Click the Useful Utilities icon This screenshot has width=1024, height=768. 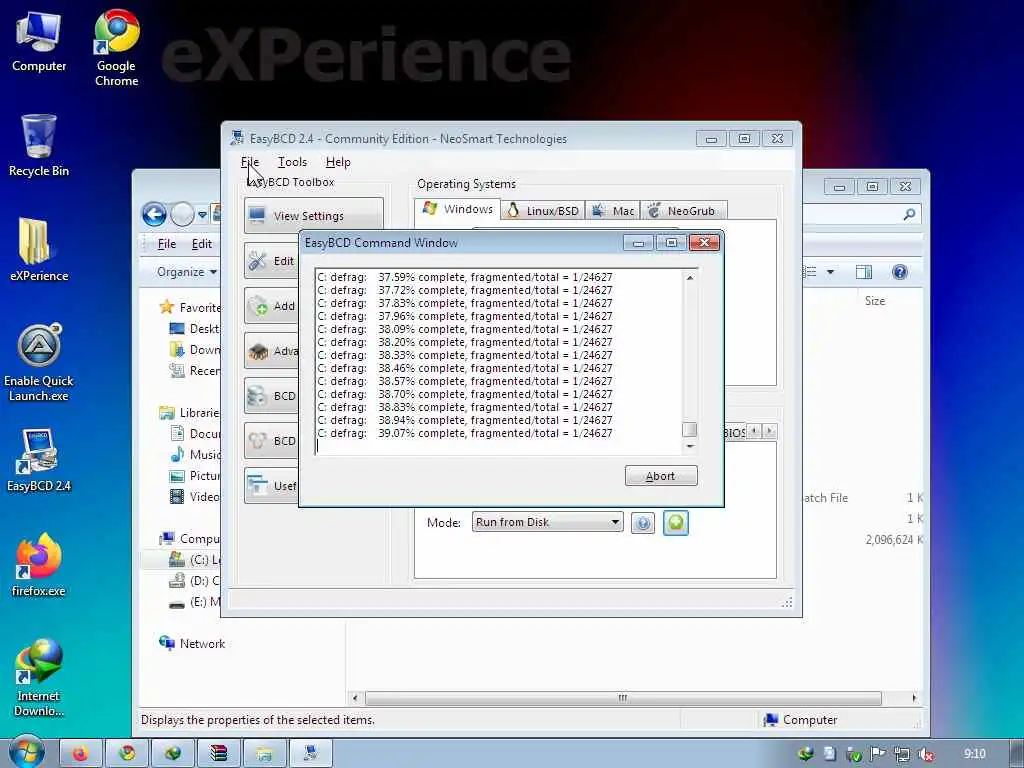coord(257,486)
